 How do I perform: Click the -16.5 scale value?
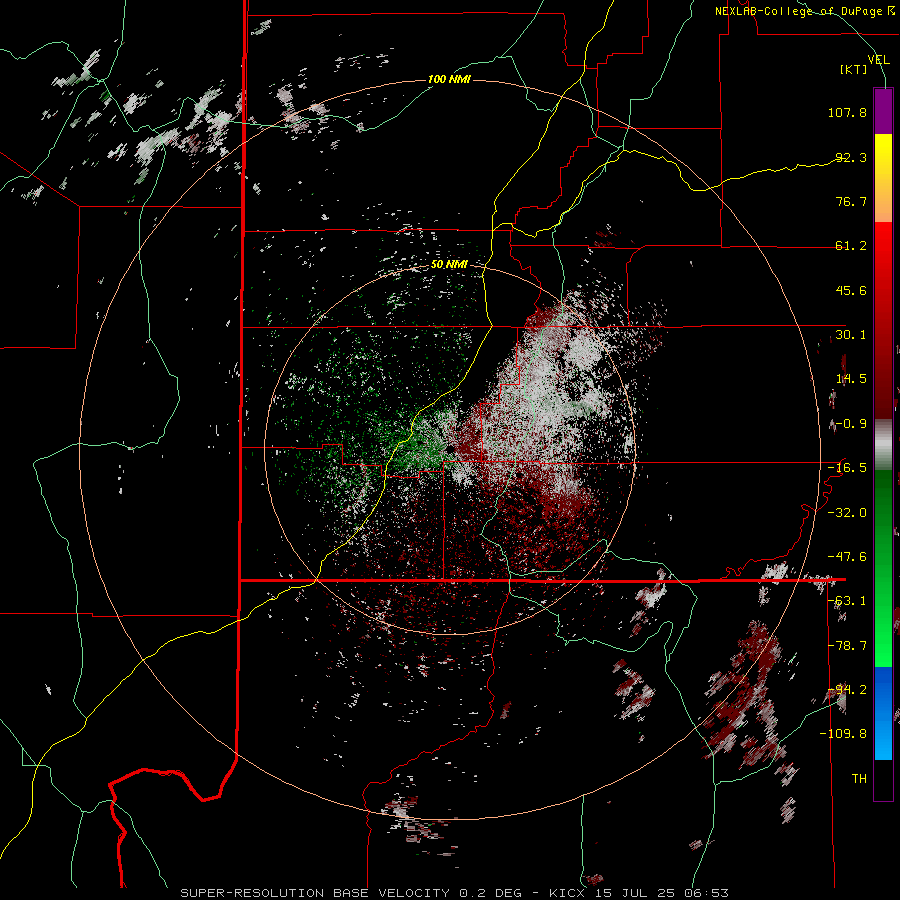coord(847,468)
